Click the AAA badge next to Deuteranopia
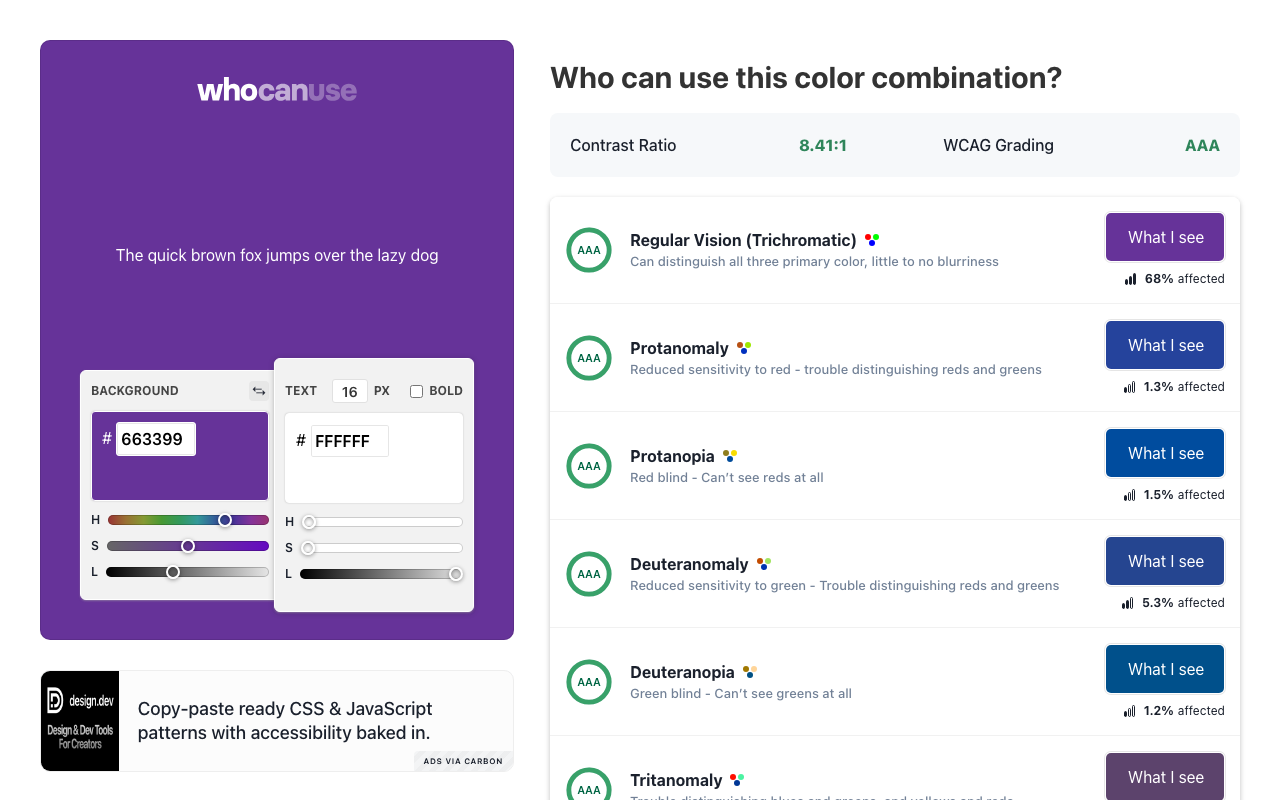 tap(589, 682)
